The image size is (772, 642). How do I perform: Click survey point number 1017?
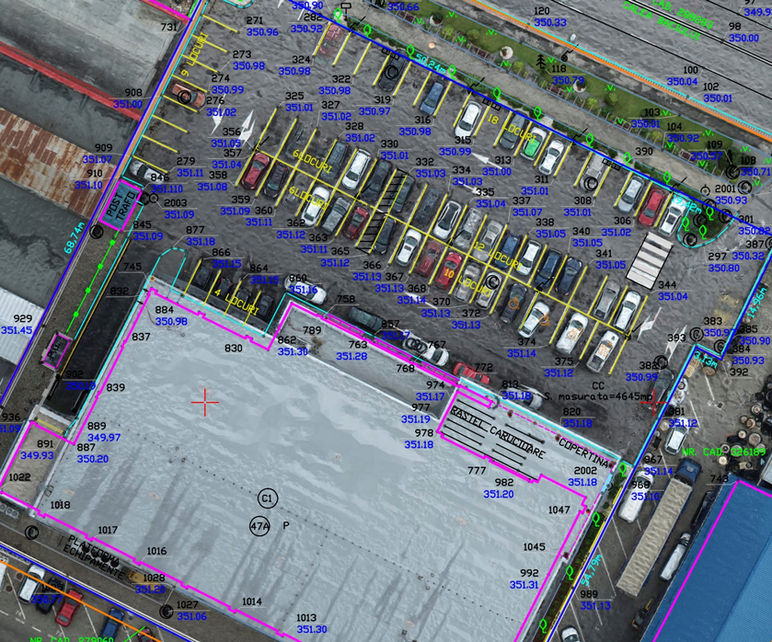pos(108,530)
